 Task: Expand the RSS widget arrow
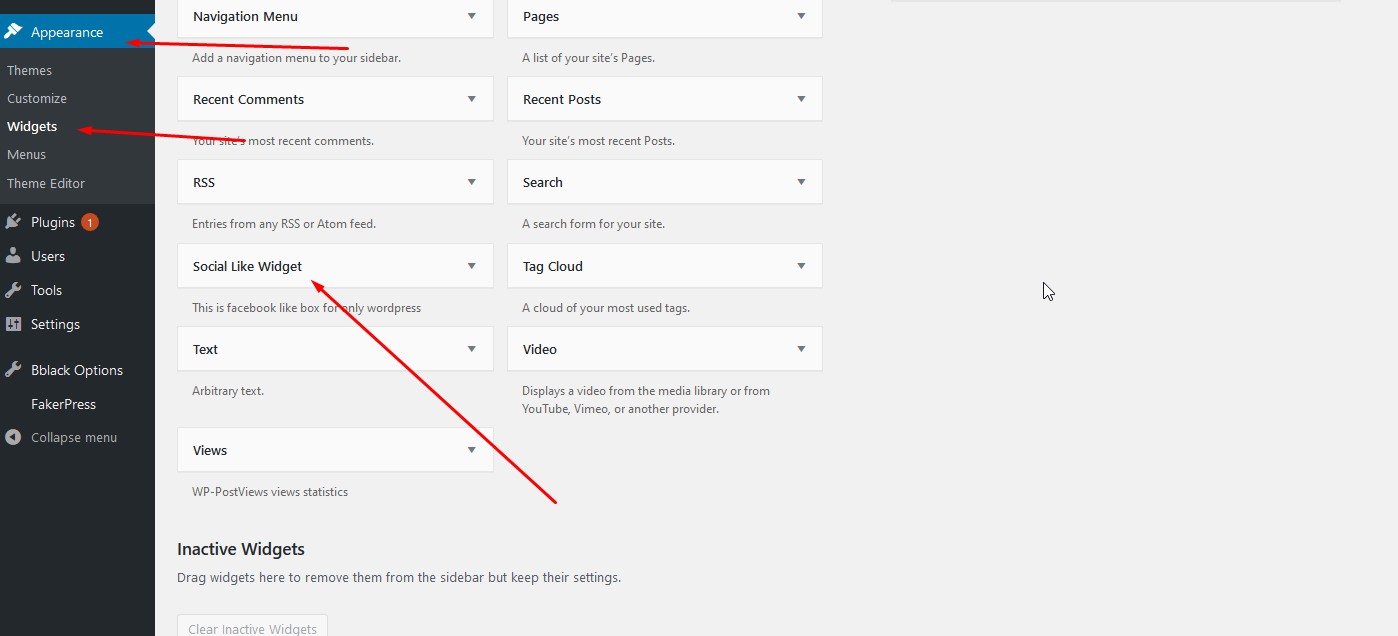[472, 182]
